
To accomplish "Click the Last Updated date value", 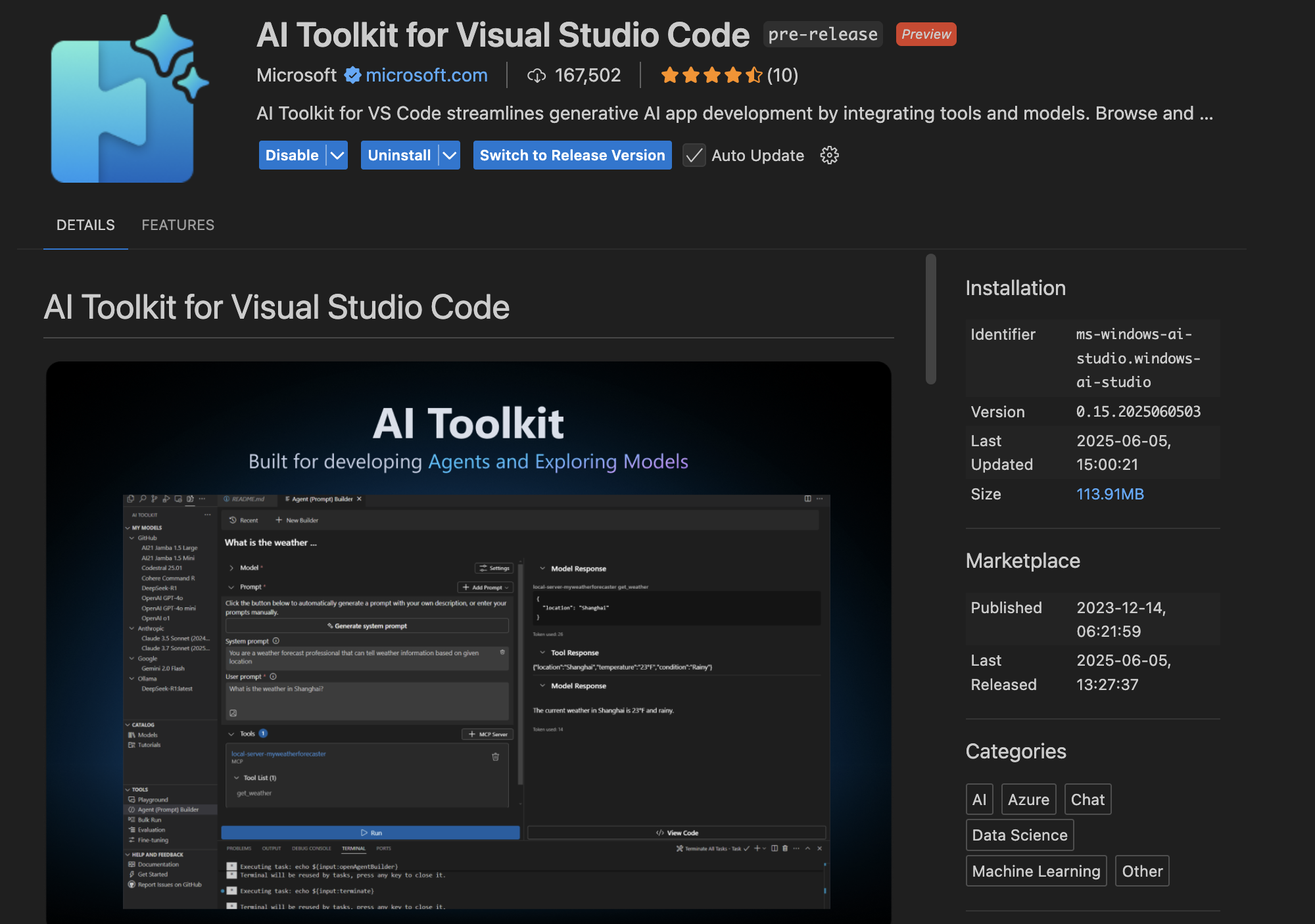I will [1124, 453].
